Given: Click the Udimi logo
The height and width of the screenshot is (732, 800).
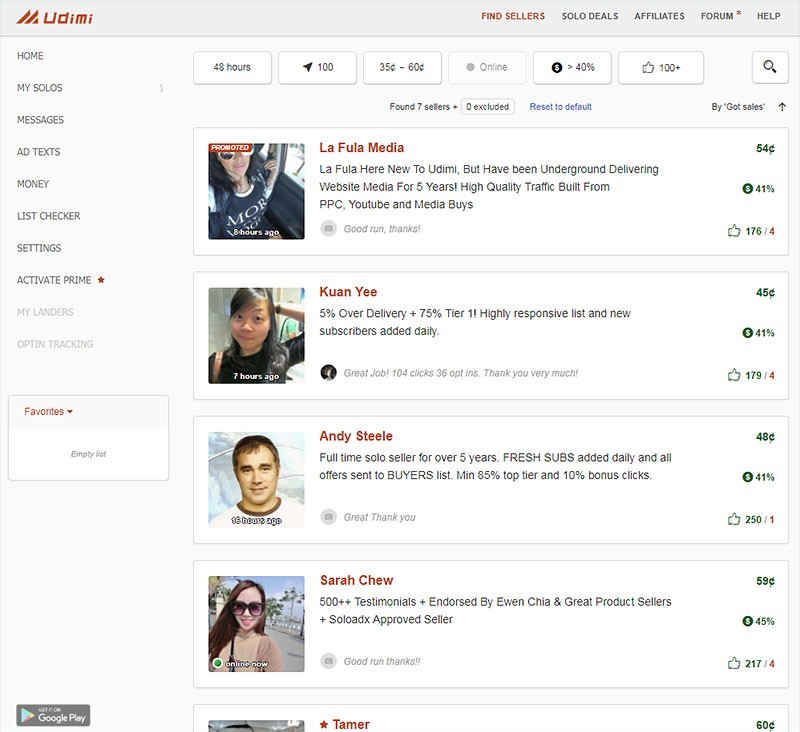Looking at the screenshot, I should (54, 17).
